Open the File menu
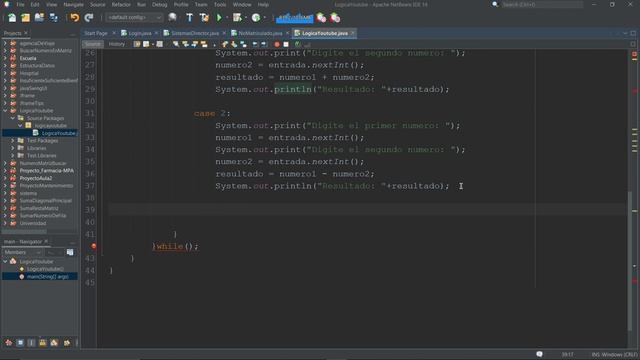This screenshot has width=640, height=360. pyautogui.click(x=20, y=4)
